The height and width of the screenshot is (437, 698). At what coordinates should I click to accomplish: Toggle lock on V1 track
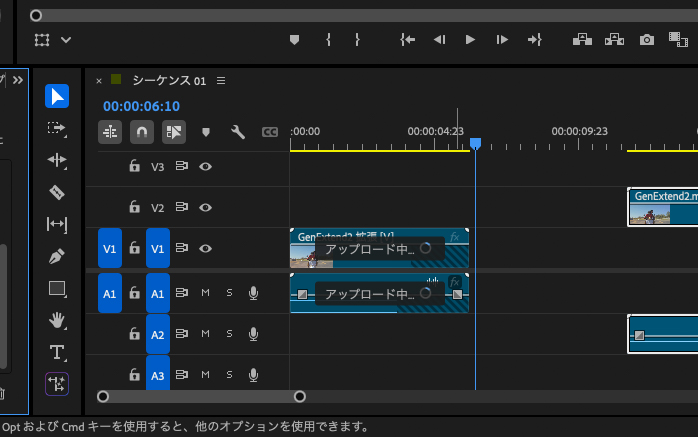134,248
